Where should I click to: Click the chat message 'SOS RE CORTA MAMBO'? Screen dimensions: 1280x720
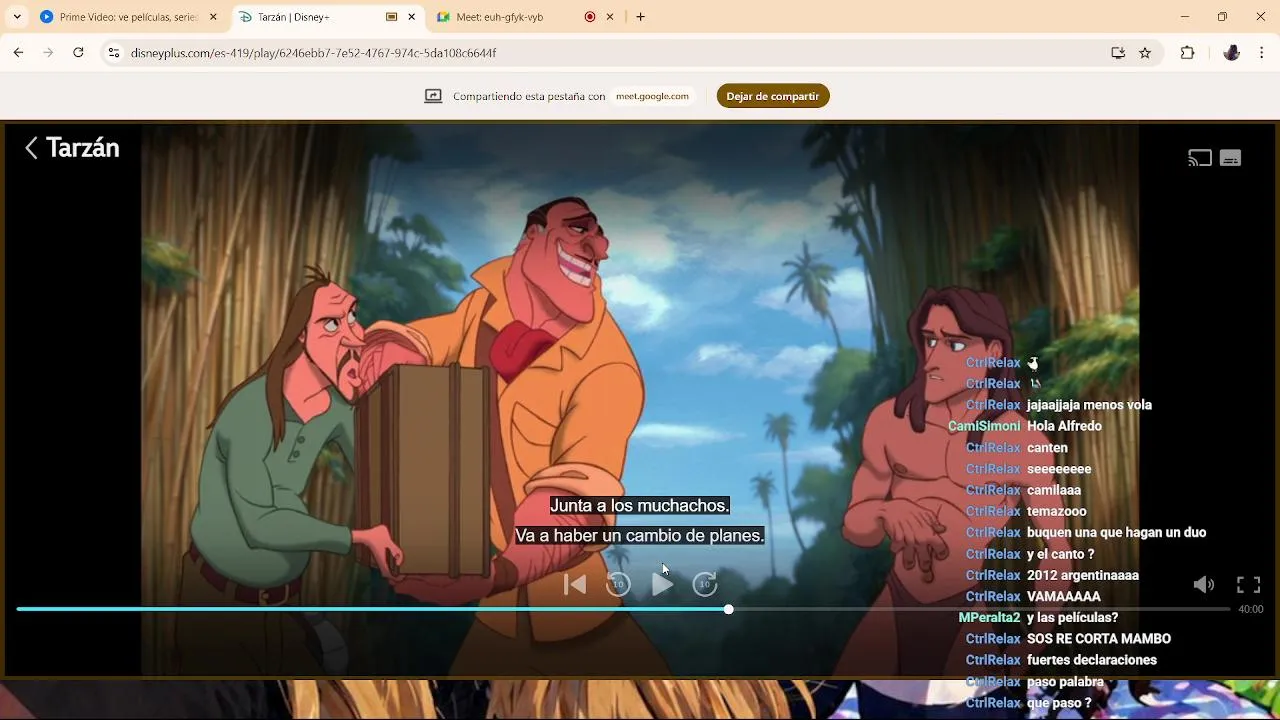pyautogui.click(x=1098, y=639)
